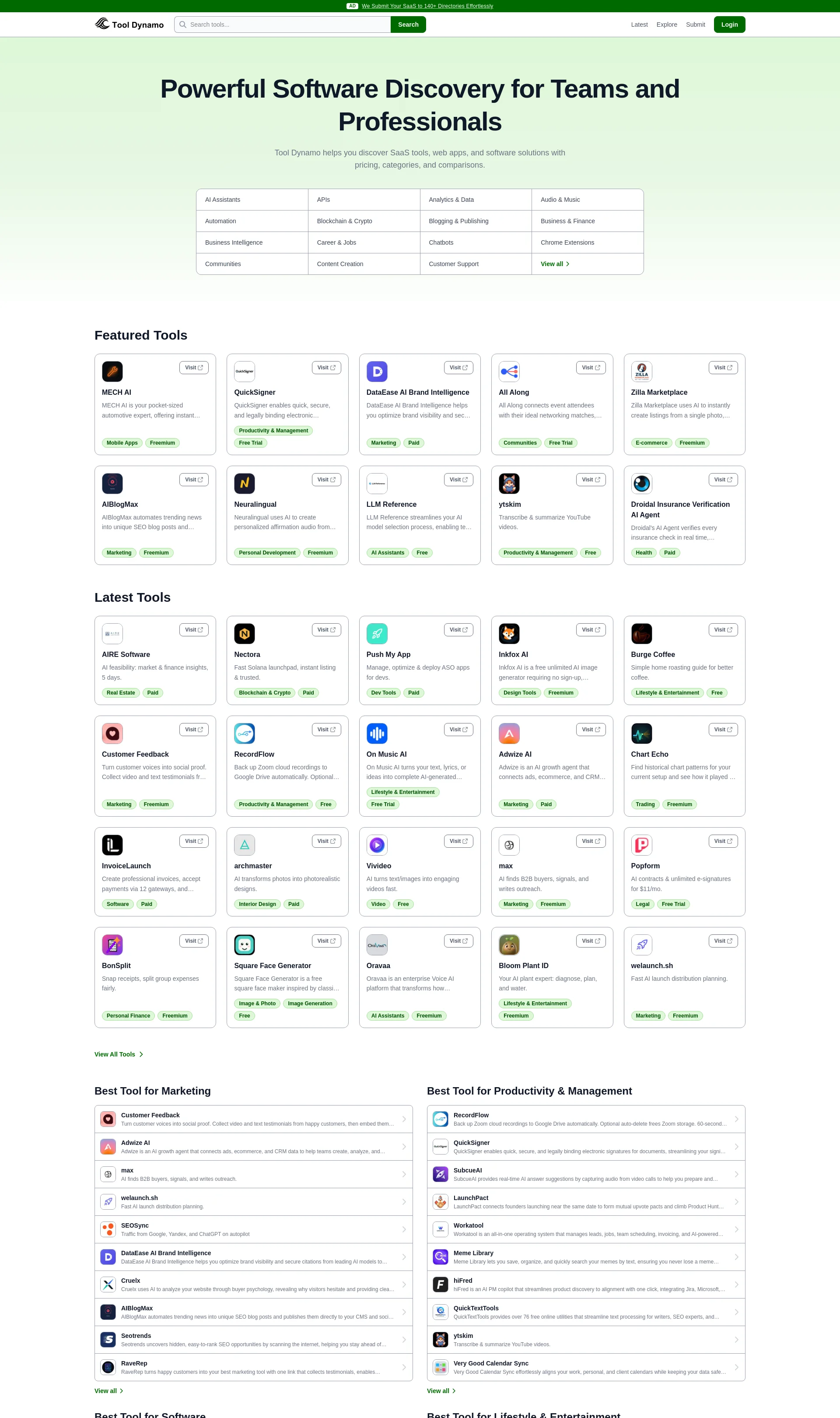Click the Login button
The height and width of the screenshot is (1418, 840).
point(729,25)
